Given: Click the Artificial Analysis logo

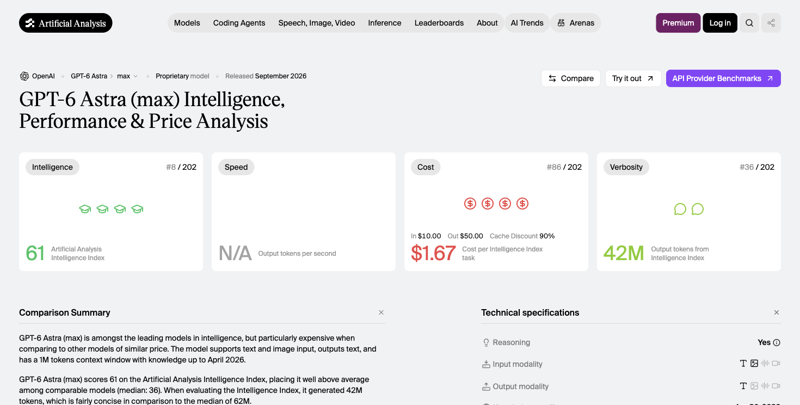Looking at the screenshot, I should coord(65,23).
